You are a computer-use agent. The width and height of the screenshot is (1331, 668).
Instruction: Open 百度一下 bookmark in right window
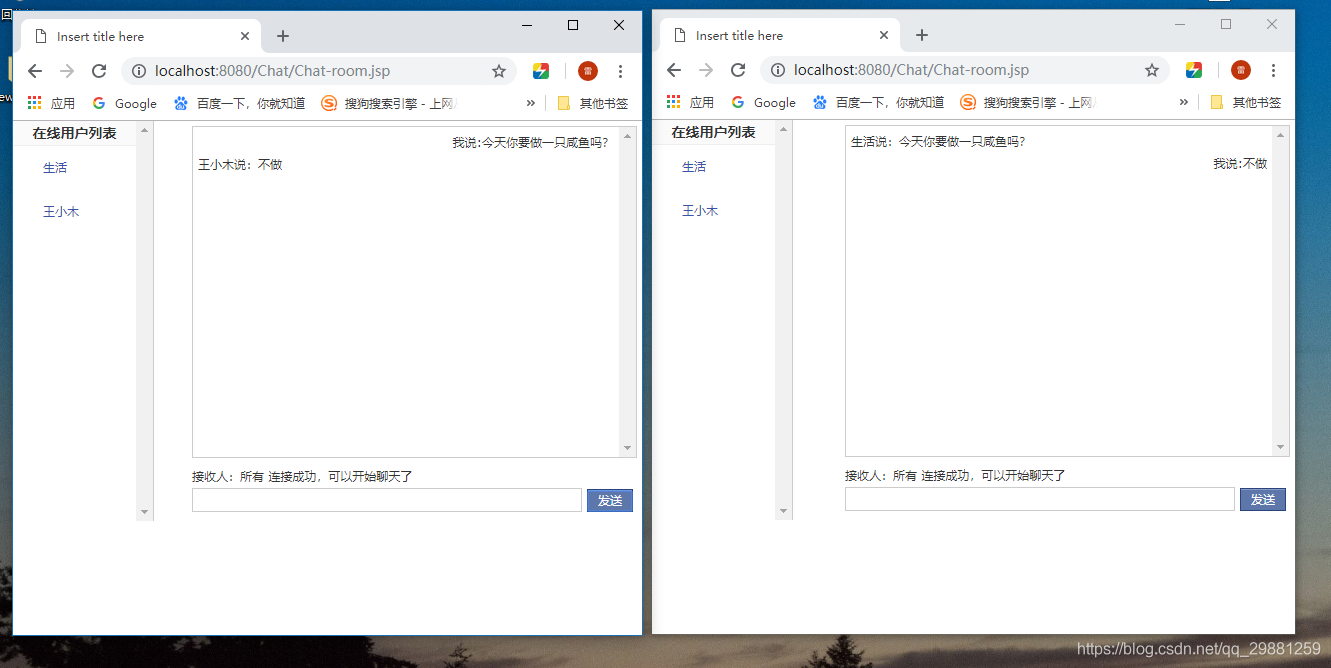coord(879,102)
